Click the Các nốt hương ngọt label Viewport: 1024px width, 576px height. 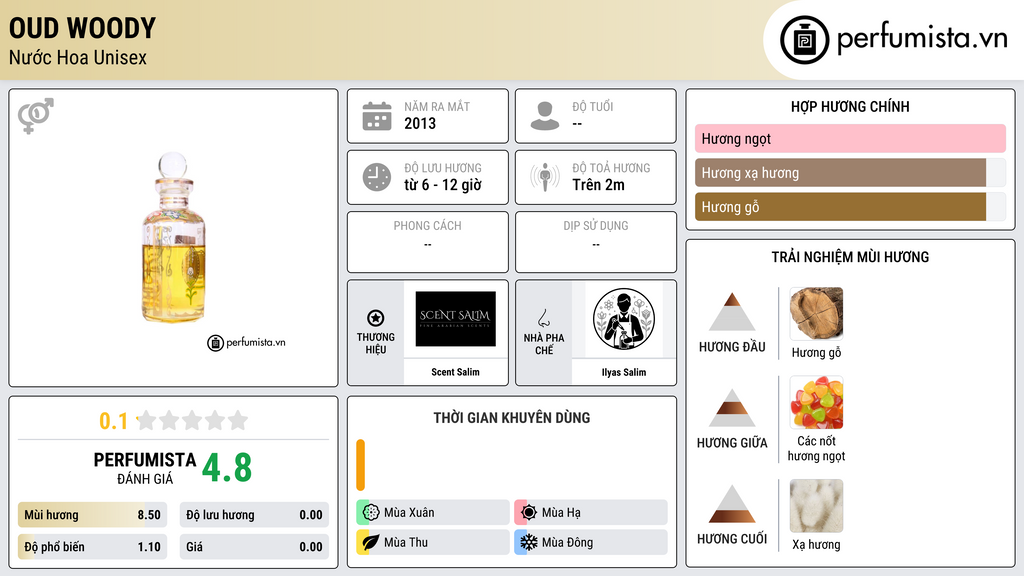pos(816,448)
